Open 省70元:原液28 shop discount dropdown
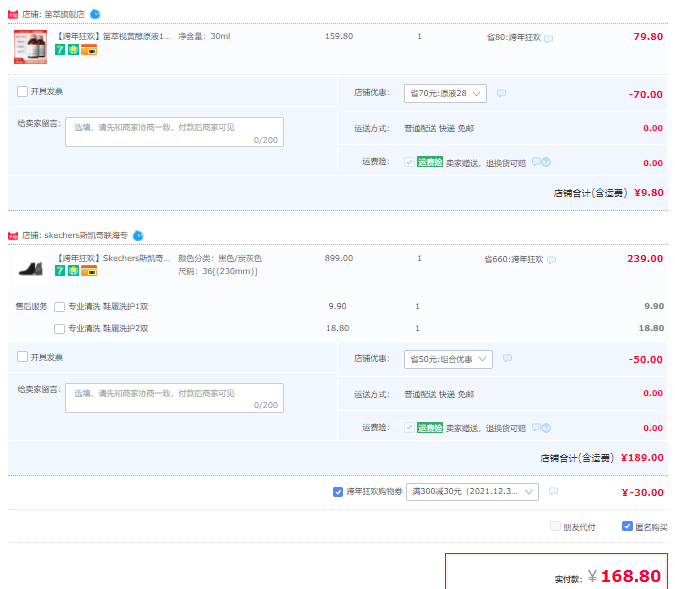Image resolution: width=675 pixels, height=589 pixels. [445, 93]
